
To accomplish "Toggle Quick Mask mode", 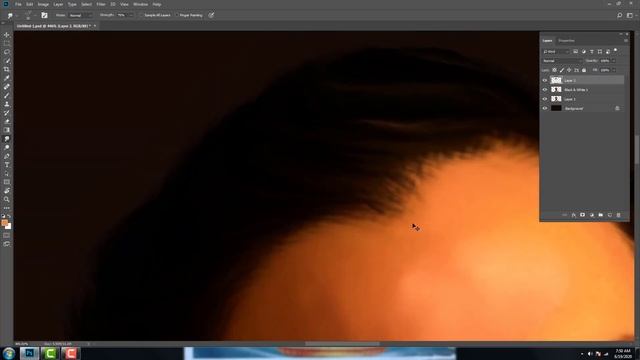I will tap(7, 236).
